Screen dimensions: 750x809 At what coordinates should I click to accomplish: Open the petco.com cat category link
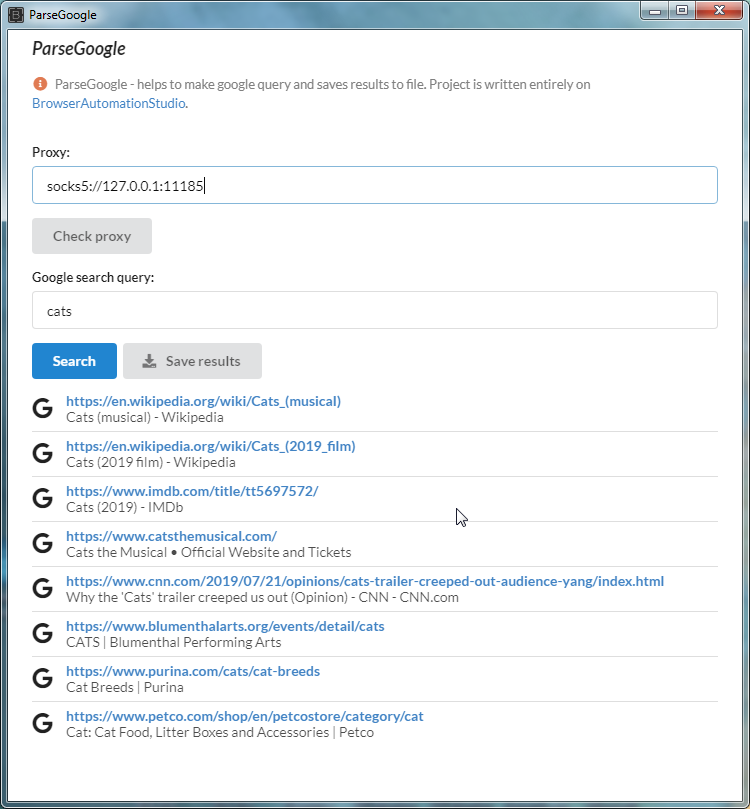pos(245,716)
